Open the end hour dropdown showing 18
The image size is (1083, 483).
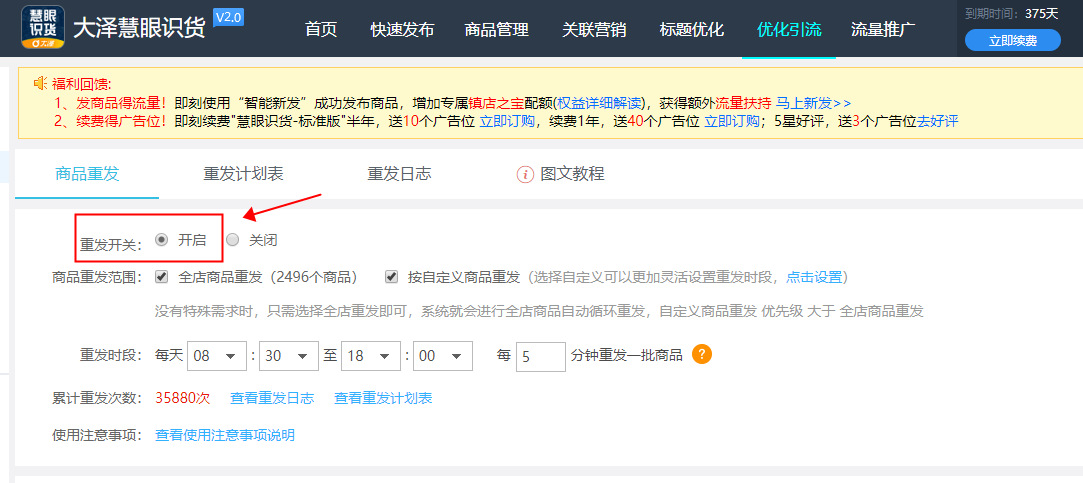(x=371, y=356)
